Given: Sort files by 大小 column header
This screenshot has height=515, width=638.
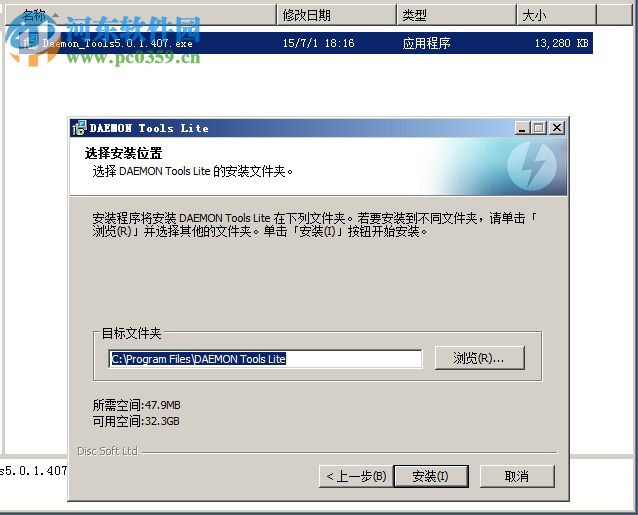Looking at the screenshot, I should point(556,15).
